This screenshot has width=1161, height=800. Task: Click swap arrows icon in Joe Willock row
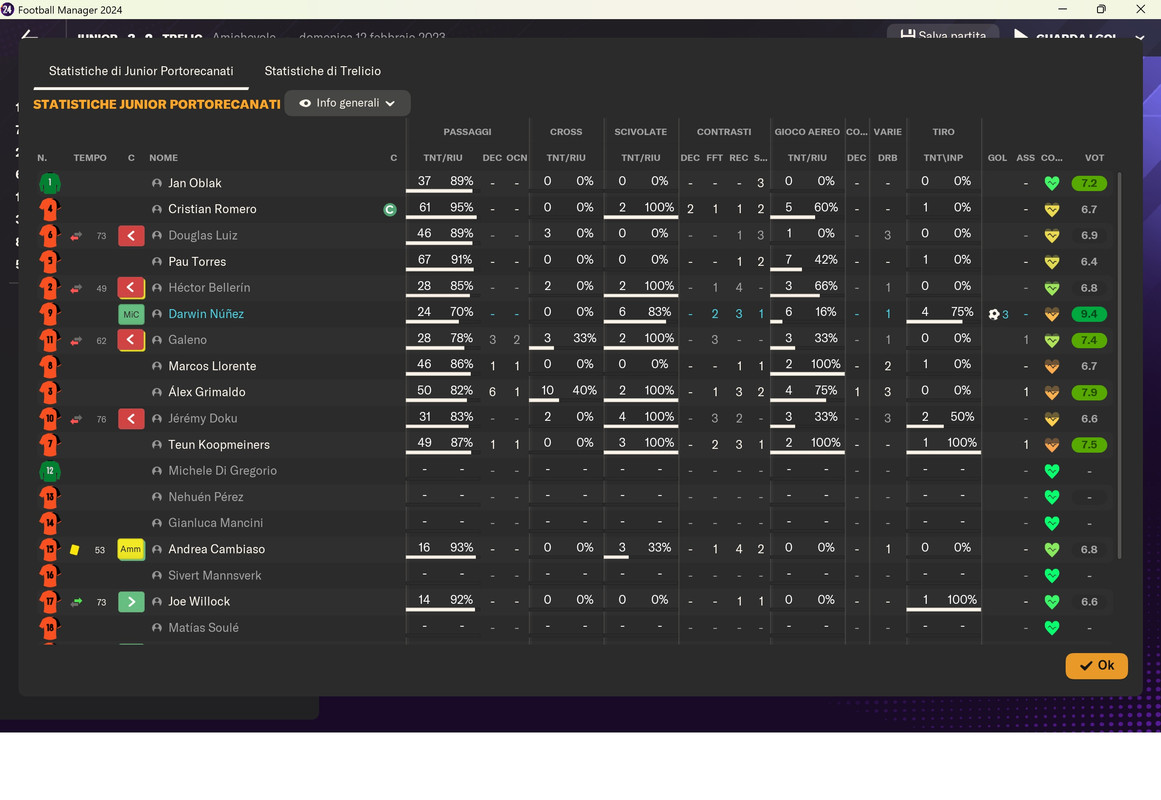click(76, 602)
